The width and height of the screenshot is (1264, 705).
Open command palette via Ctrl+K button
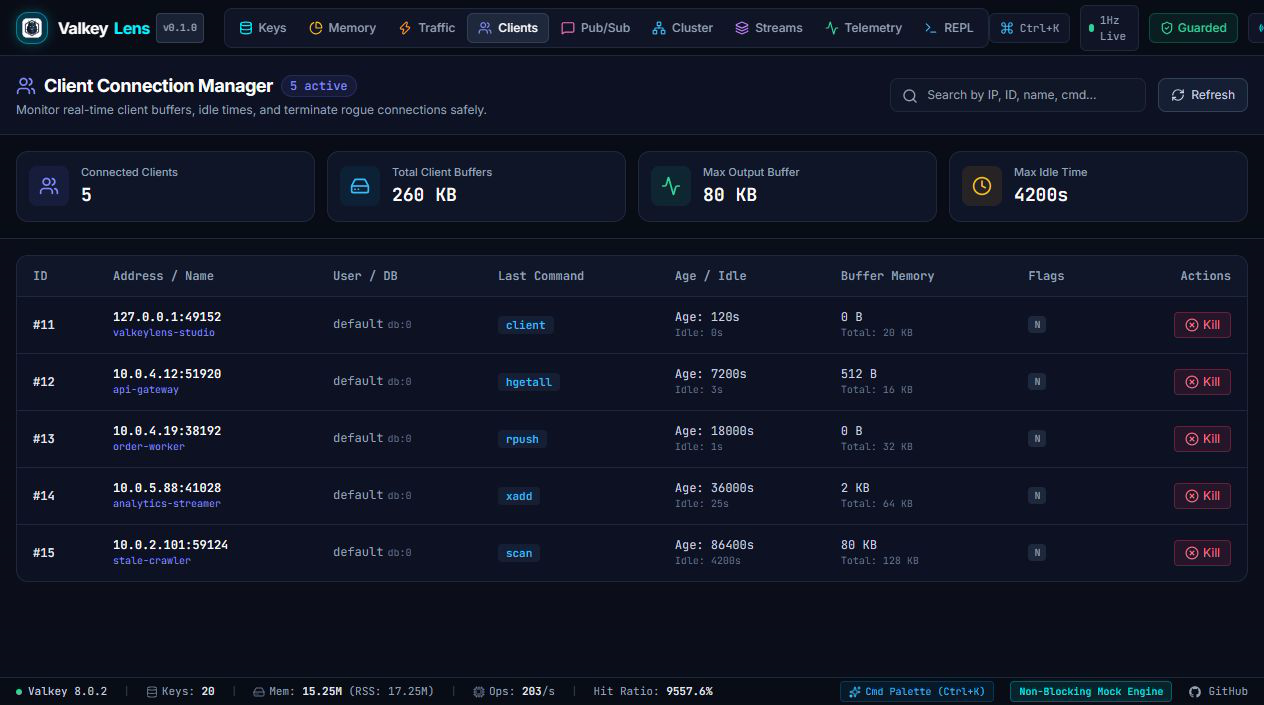(1029, 28)
